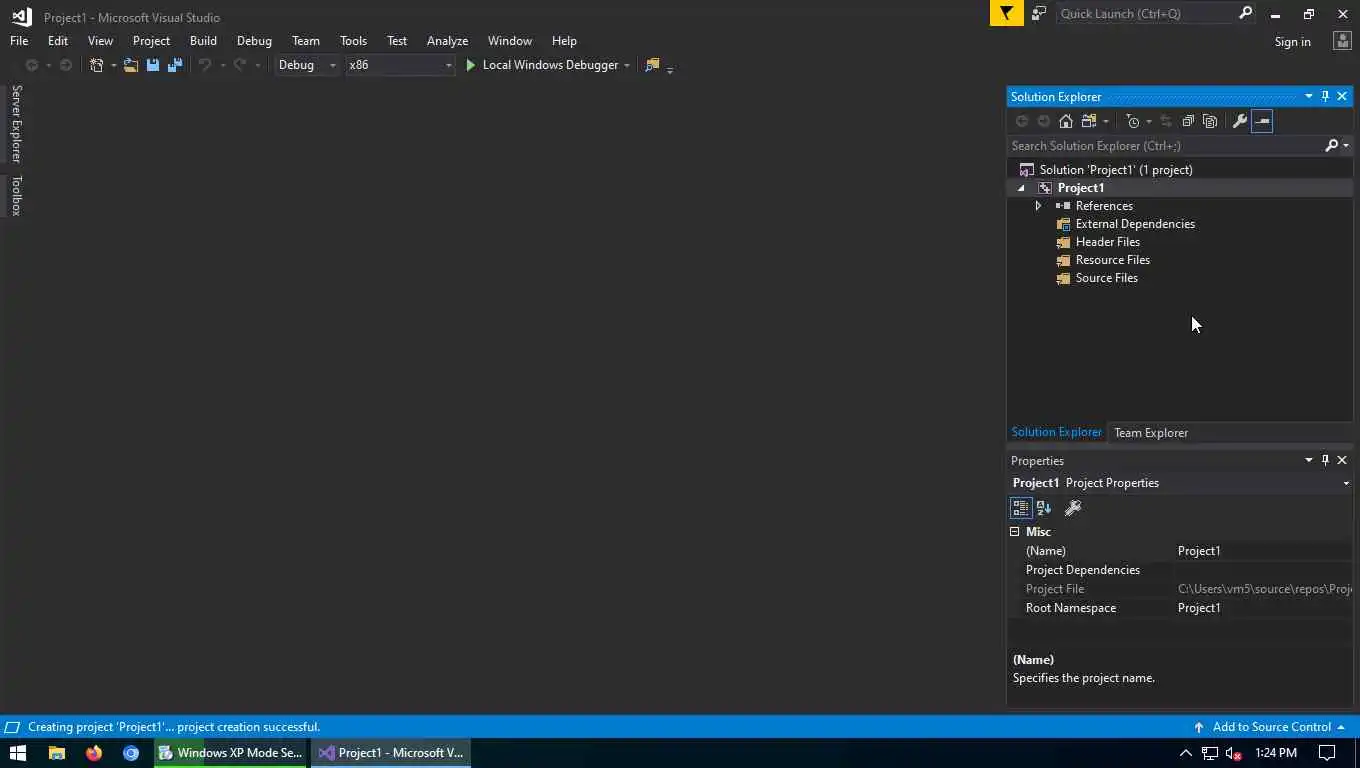Click the Collapse All icon in Solution Explorer
1360x768 pixels.
pos(1188,121)
